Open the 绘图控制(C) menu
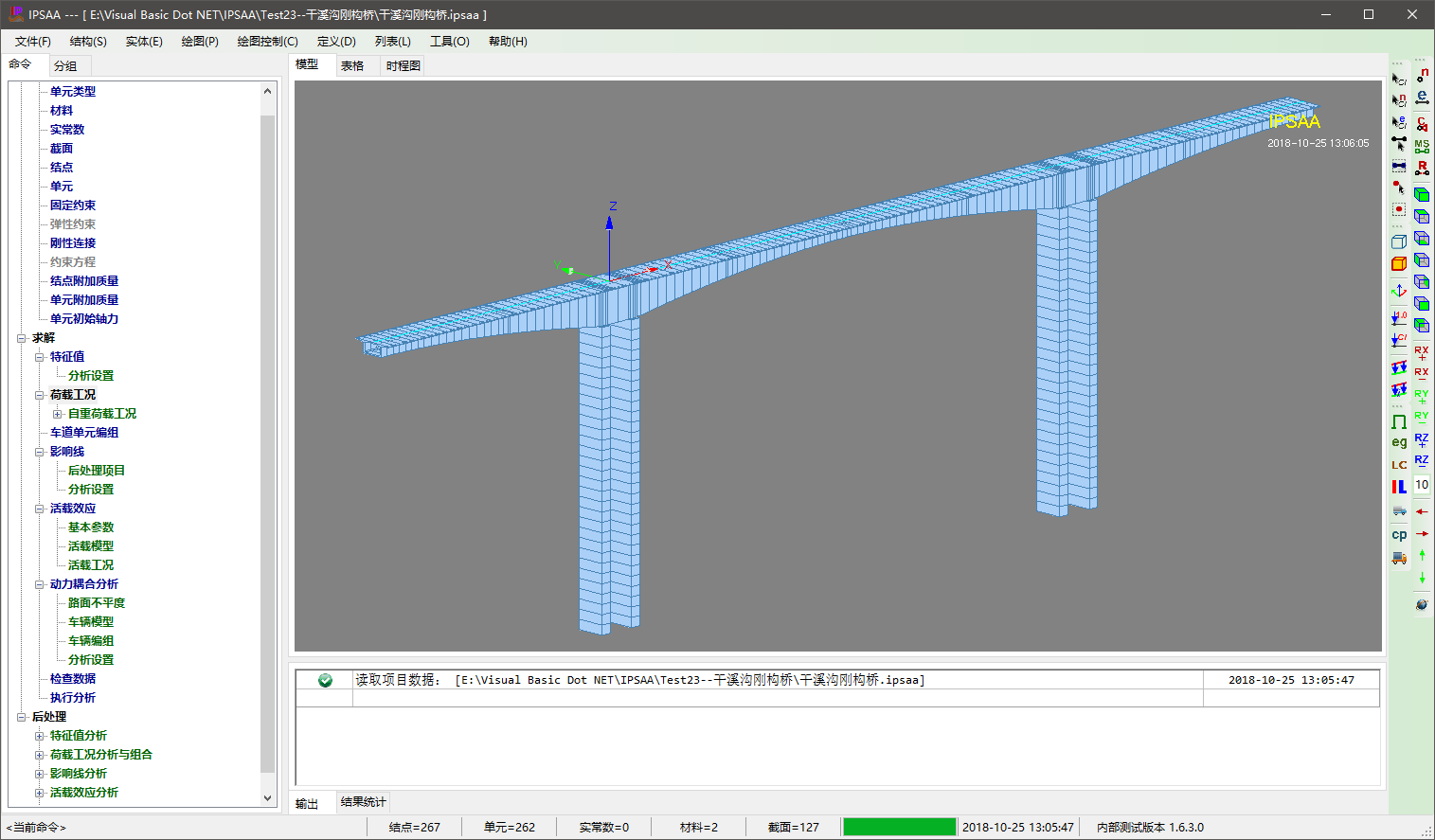This screenshot has height=840, width=1435. (x=267, y=42)
